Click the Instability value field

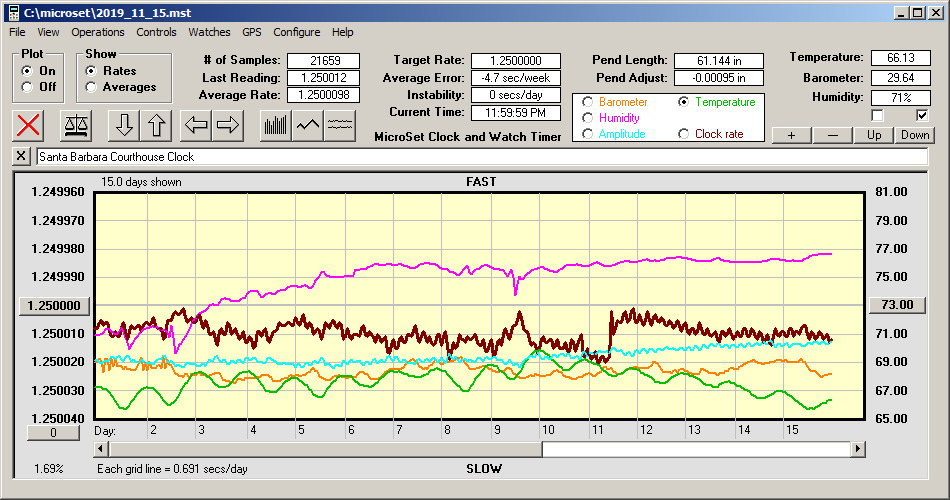click(x=516, y=95)
